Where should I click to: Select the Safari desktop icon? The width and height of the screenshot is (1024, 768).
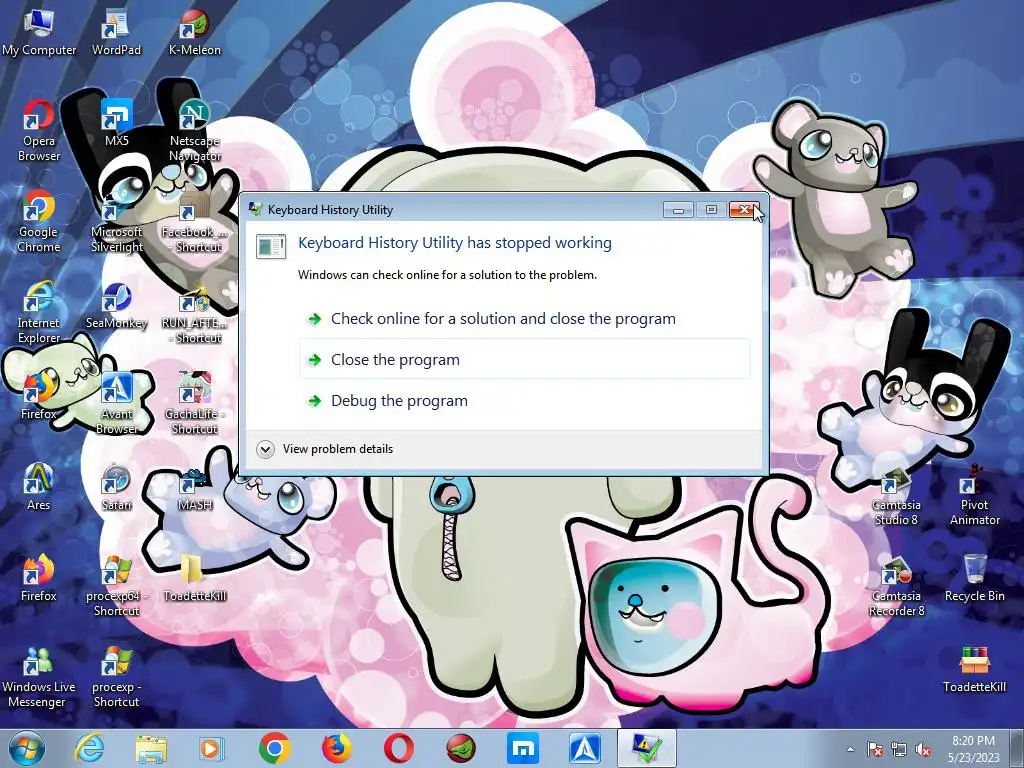coord(116,487)
